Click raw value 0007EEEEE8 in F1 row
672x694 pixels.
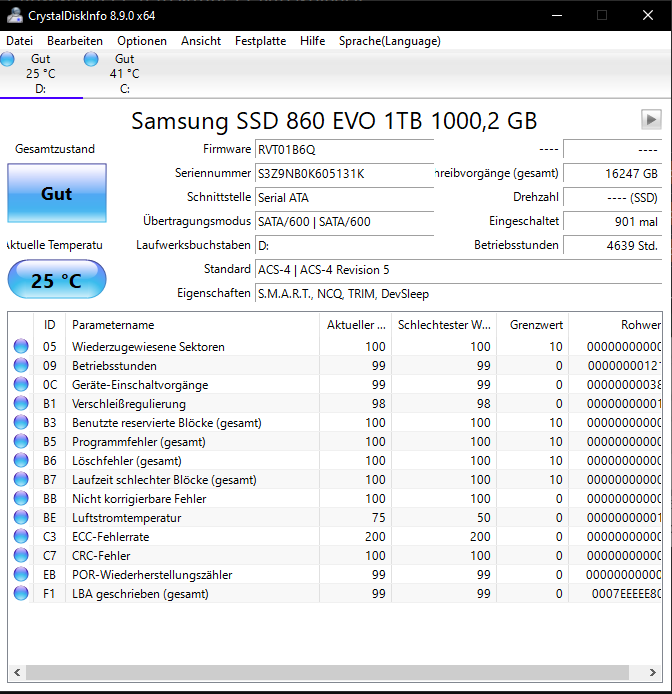[626, 594]
